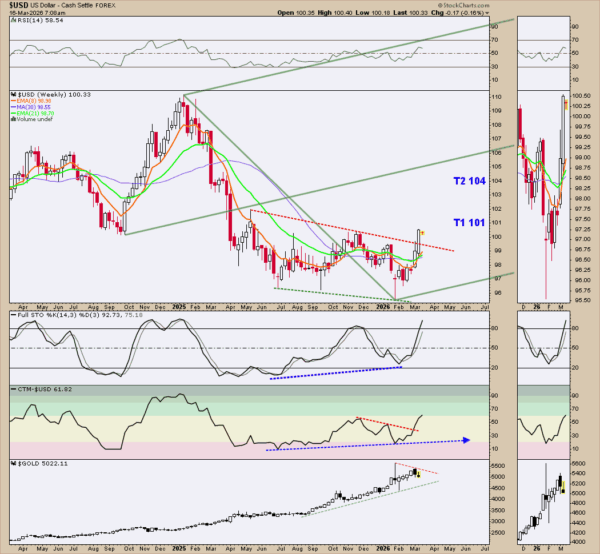
Task: Click the blue arrow in CTM panel
Action: coord(463,439)
